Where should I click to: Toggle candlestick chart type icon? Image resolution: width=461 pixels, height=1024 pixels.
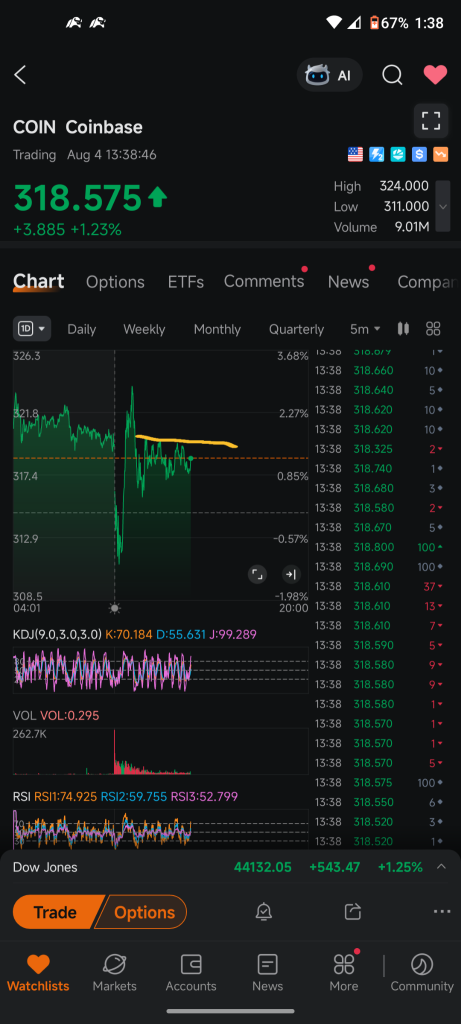pos(404,329)
